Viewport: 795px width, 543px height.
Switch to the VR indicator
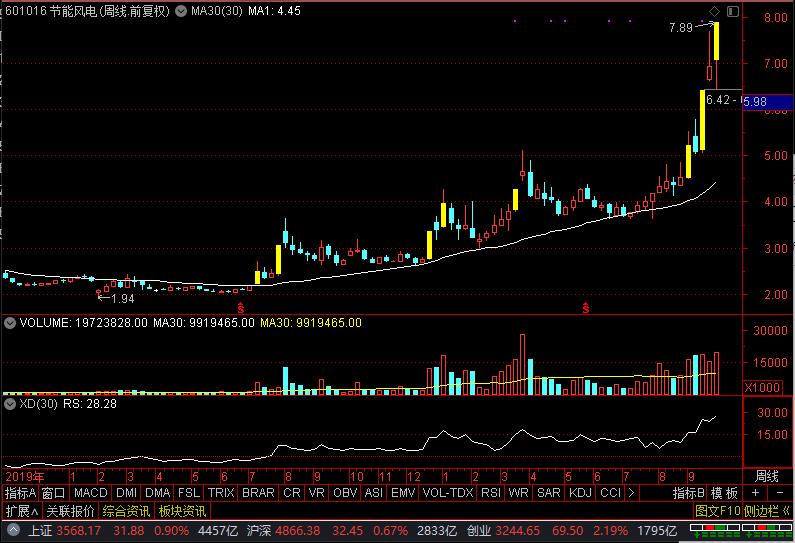(316, 493)
